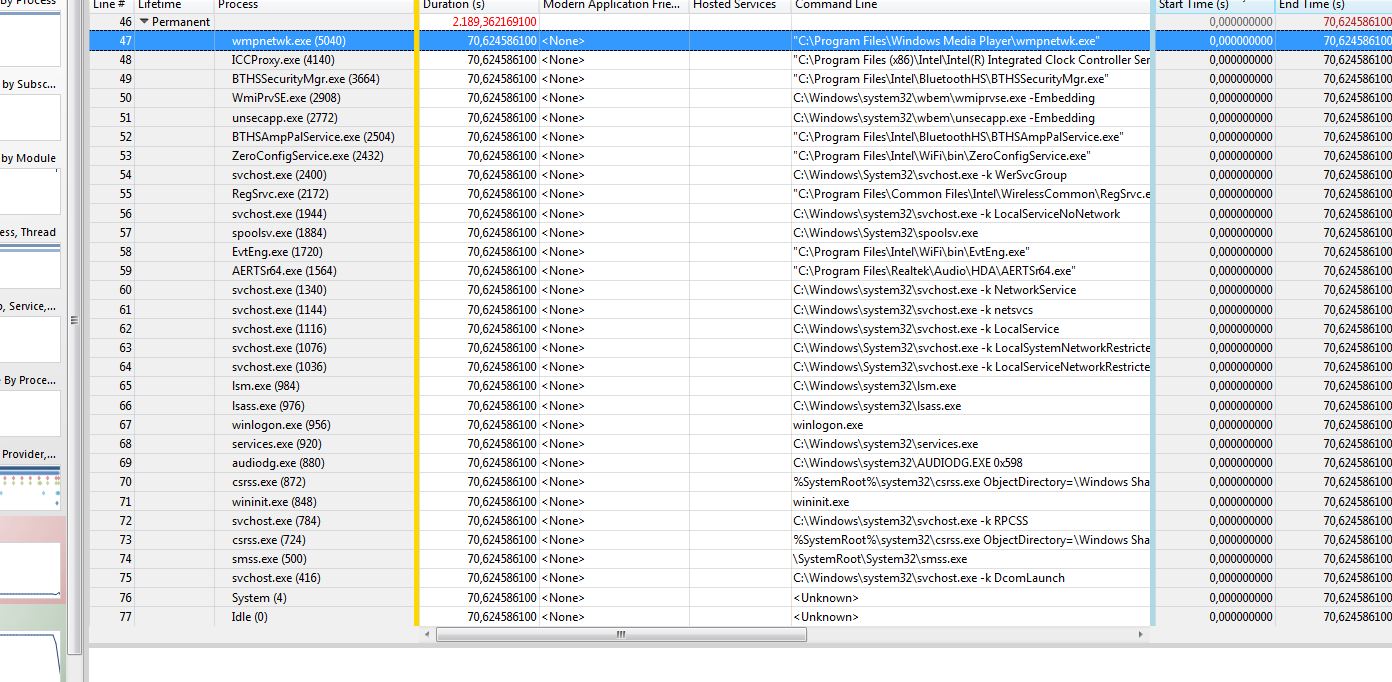Viewport: 1392px width, 682px height.
Task: Select ZeroConfigService.exe (2432) process
Action: (307, 156)
